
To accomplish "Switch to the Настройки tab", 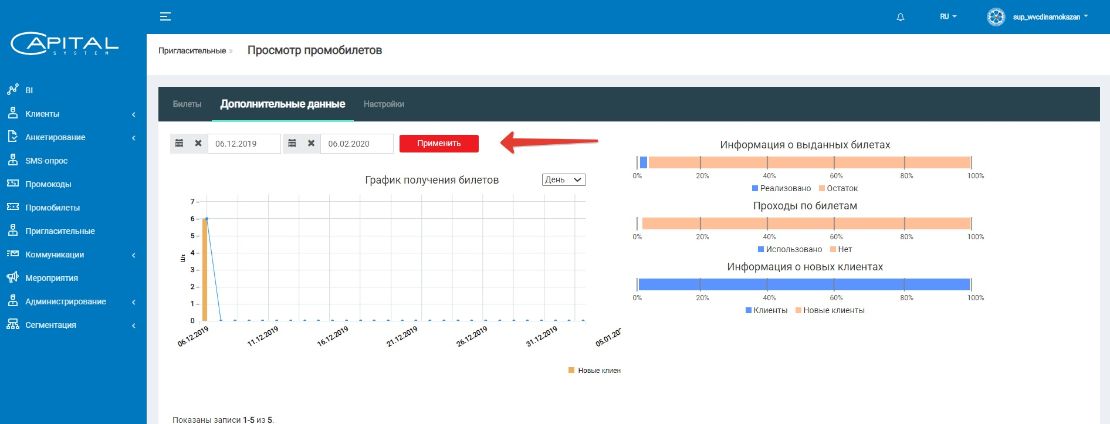I will click(384, 104).
